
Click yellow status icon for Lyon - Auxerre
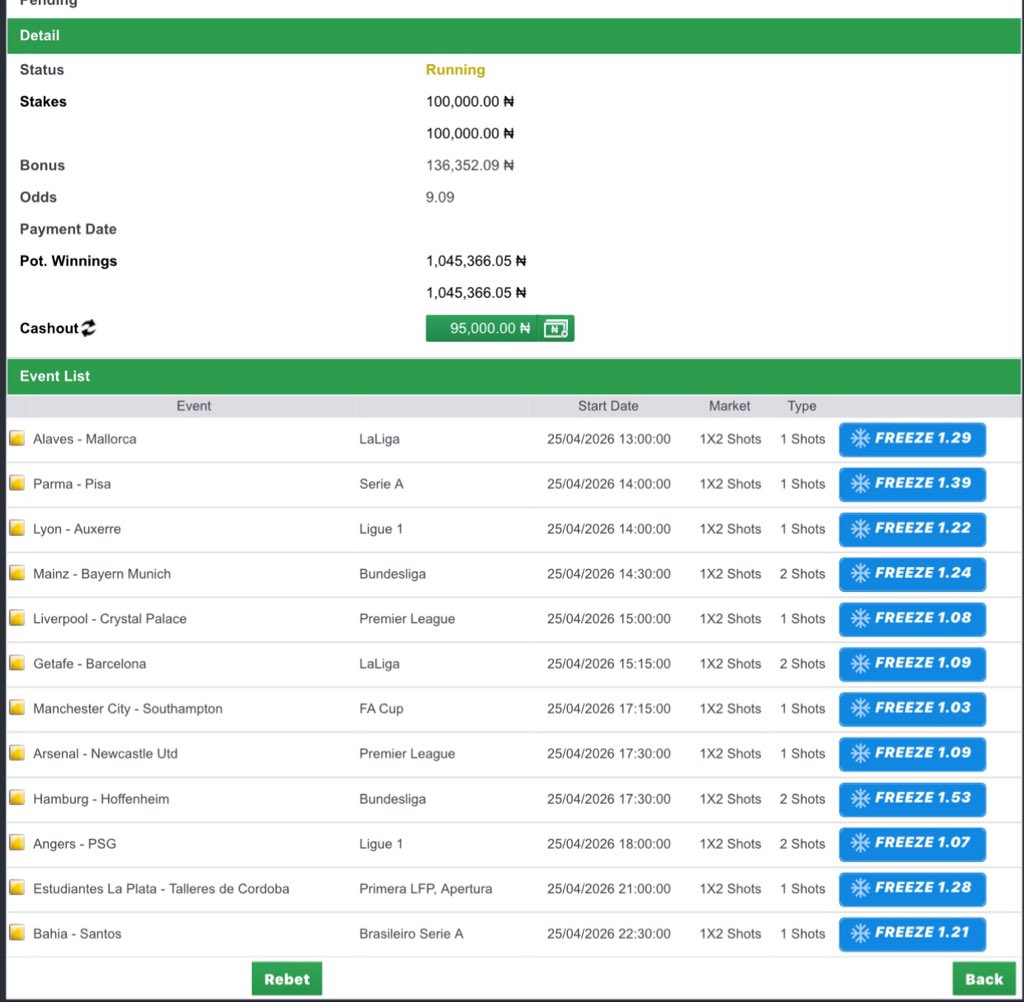pyautogui.click(x=17, y=528)
